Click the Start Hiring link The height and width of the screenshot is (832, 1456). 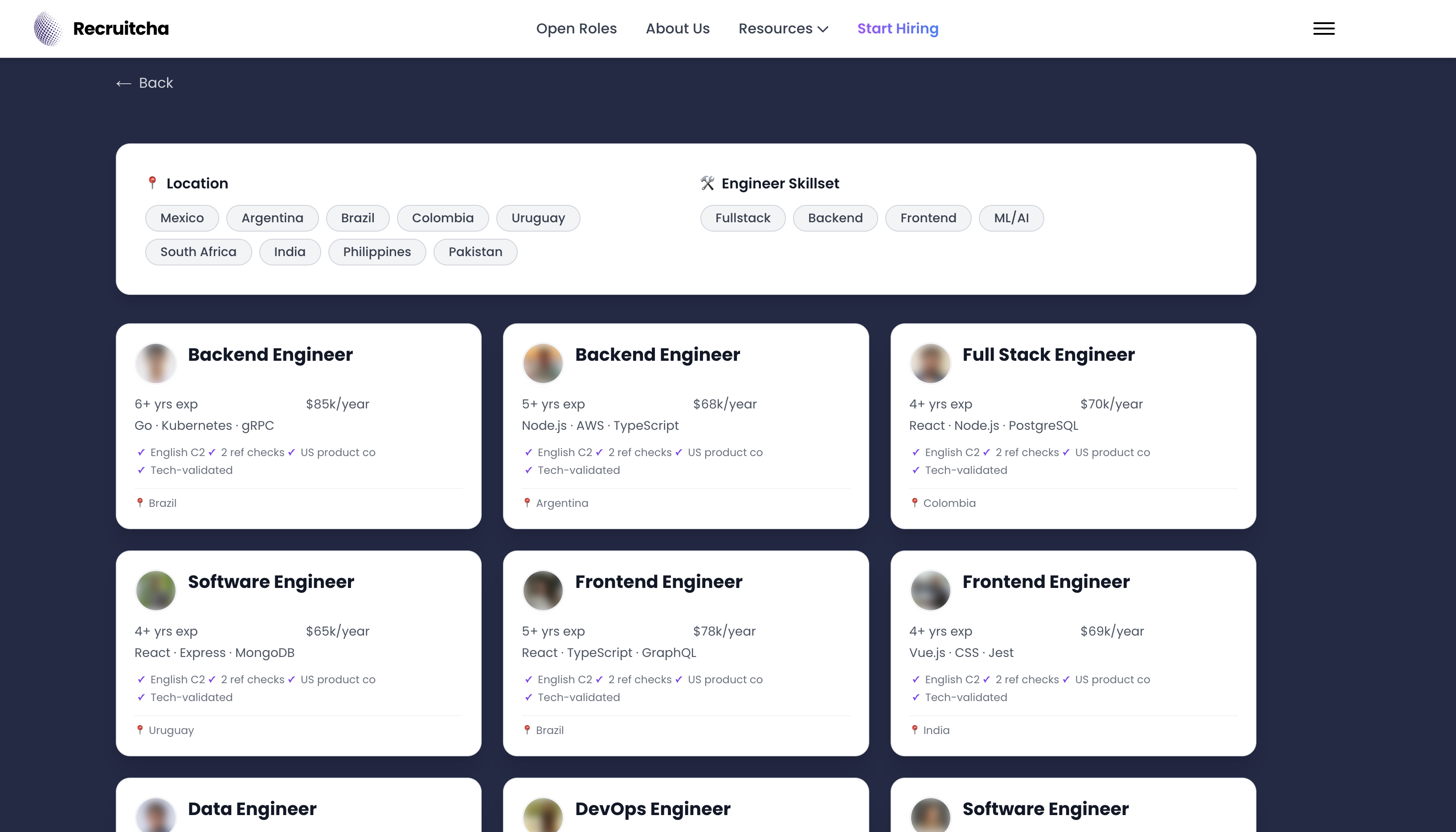click(x=898, y=29)
